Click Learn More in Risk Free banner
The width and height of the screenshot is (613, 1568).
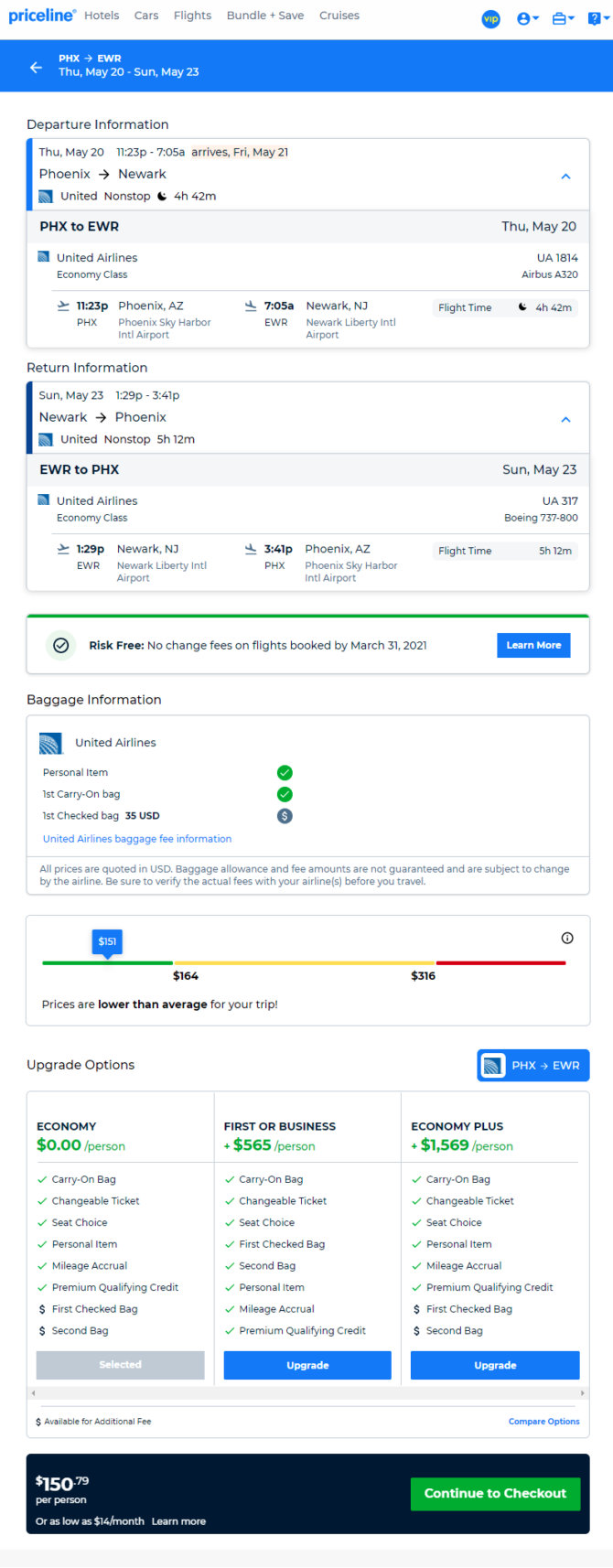534,645
